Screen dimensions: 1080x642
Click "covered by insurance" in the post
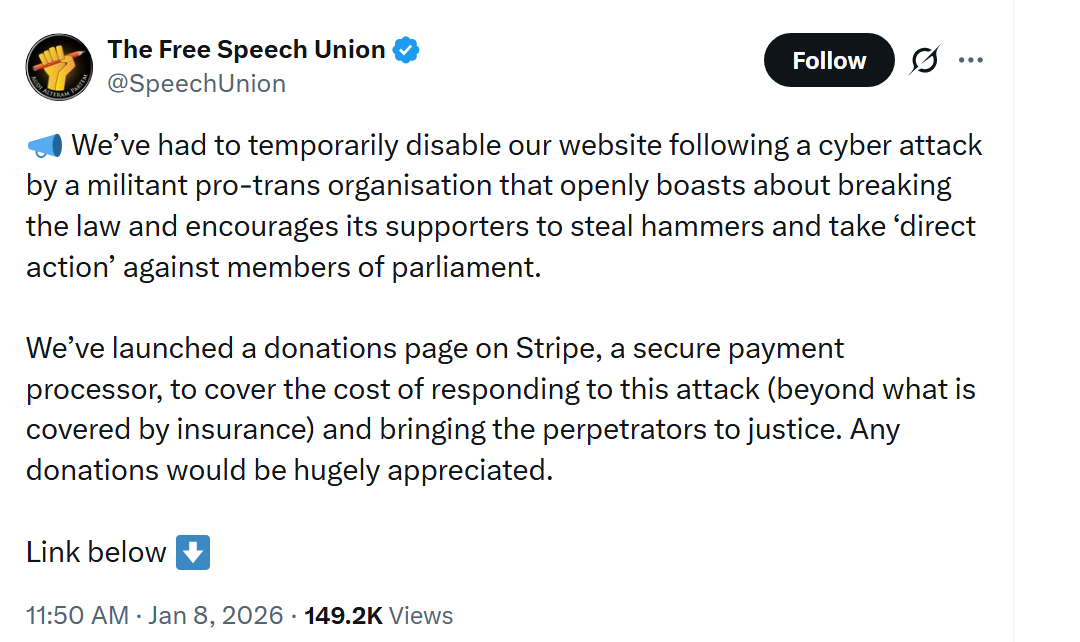163,429
